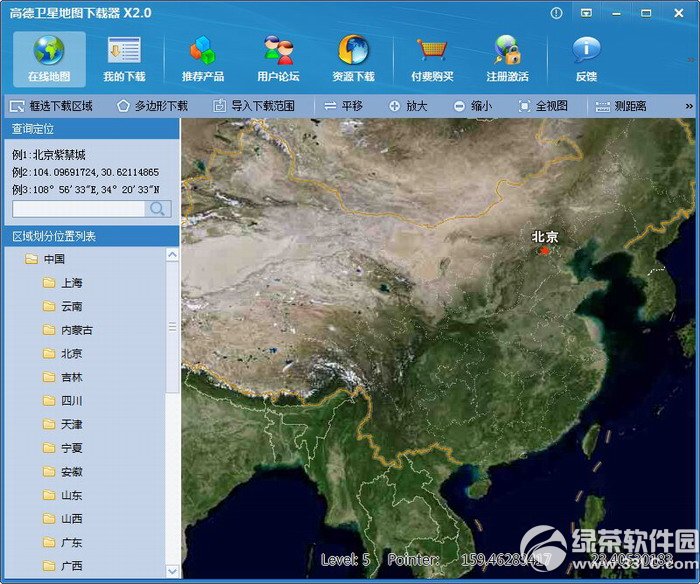The width and height of the screenshot is (700, 584).
Task: Open the 在线地图 online map view
Action: coord(49,59)
